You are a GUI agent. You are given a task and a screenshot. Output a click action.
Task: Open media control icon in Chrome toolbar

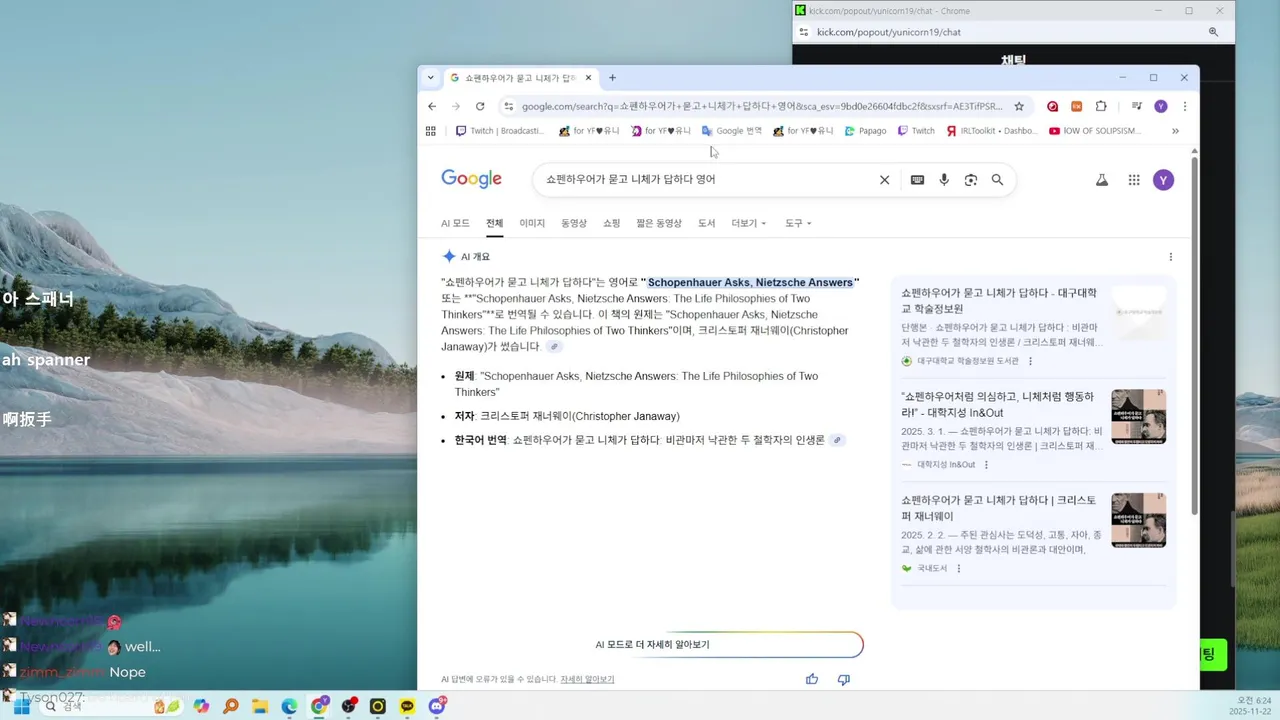point(1137,106)
